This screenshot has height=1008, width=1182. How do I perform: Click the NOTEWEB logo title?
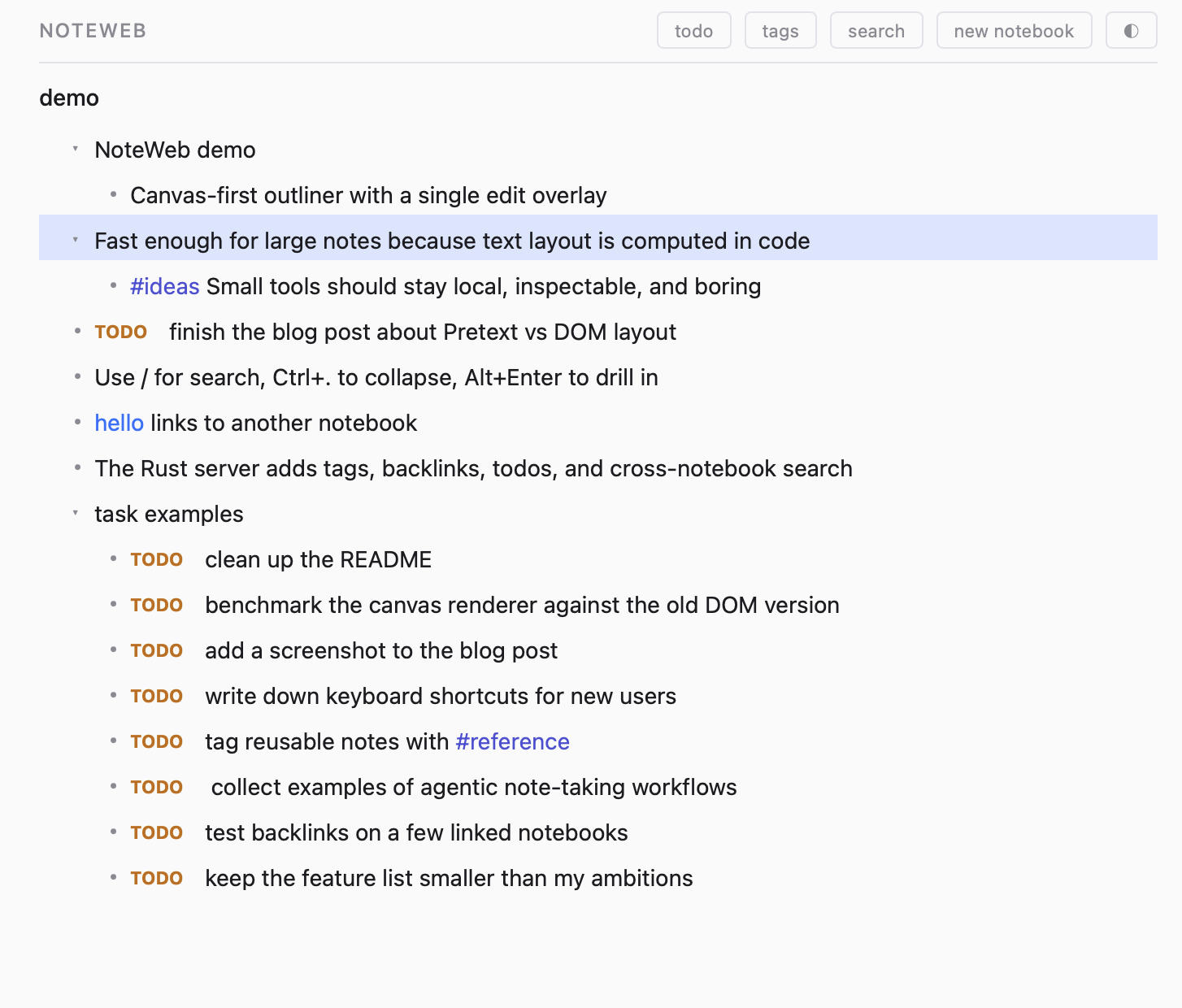tap(93, 31)
